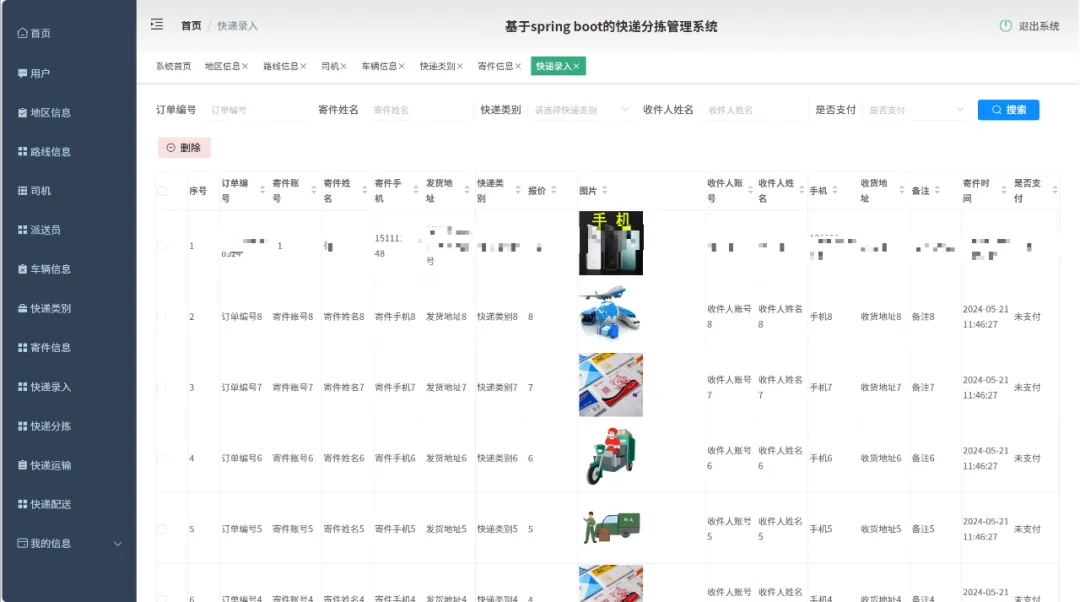Open the 手机 phone image thumbnail

click(611, 243)
